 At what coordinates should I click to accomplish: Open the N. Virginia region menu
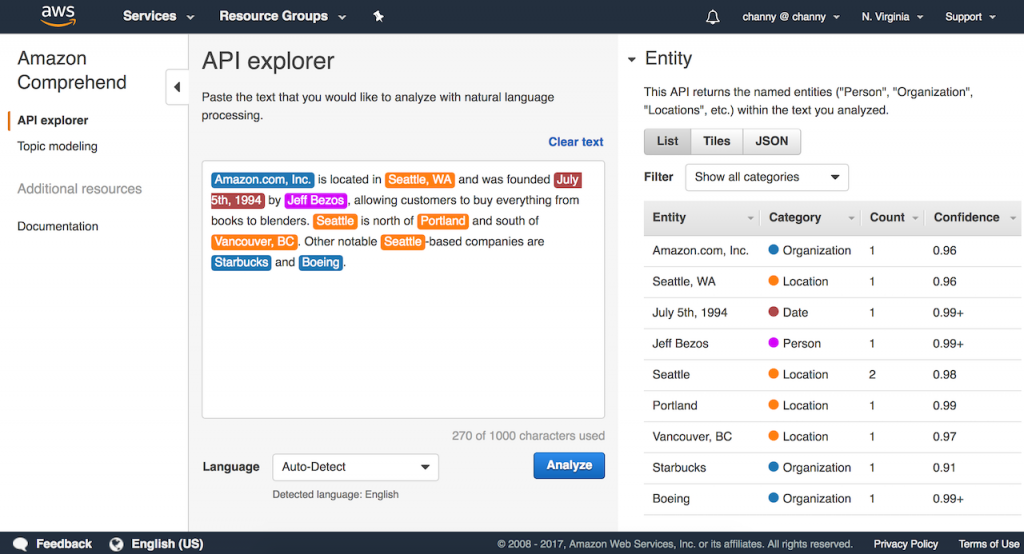(892, 17)
